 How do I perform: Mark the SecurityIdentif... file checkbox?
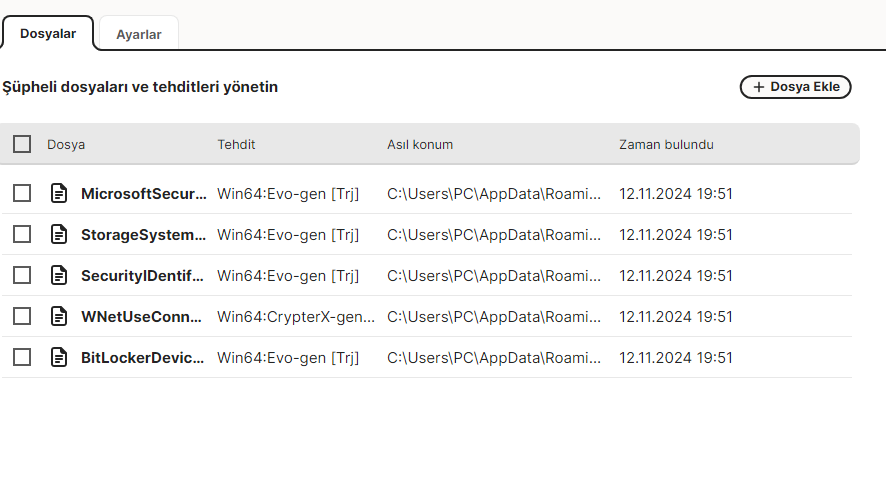coord(22,275)
